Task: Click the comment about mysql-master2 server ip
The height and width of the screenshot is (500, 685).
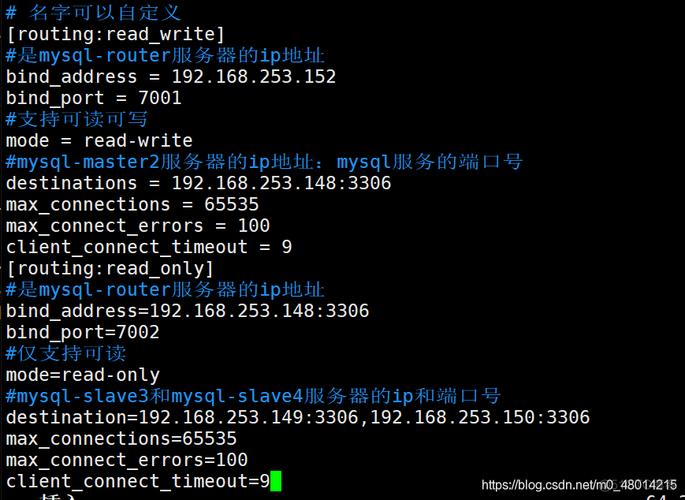Action: pyautogui.click(x=264, y=162)
